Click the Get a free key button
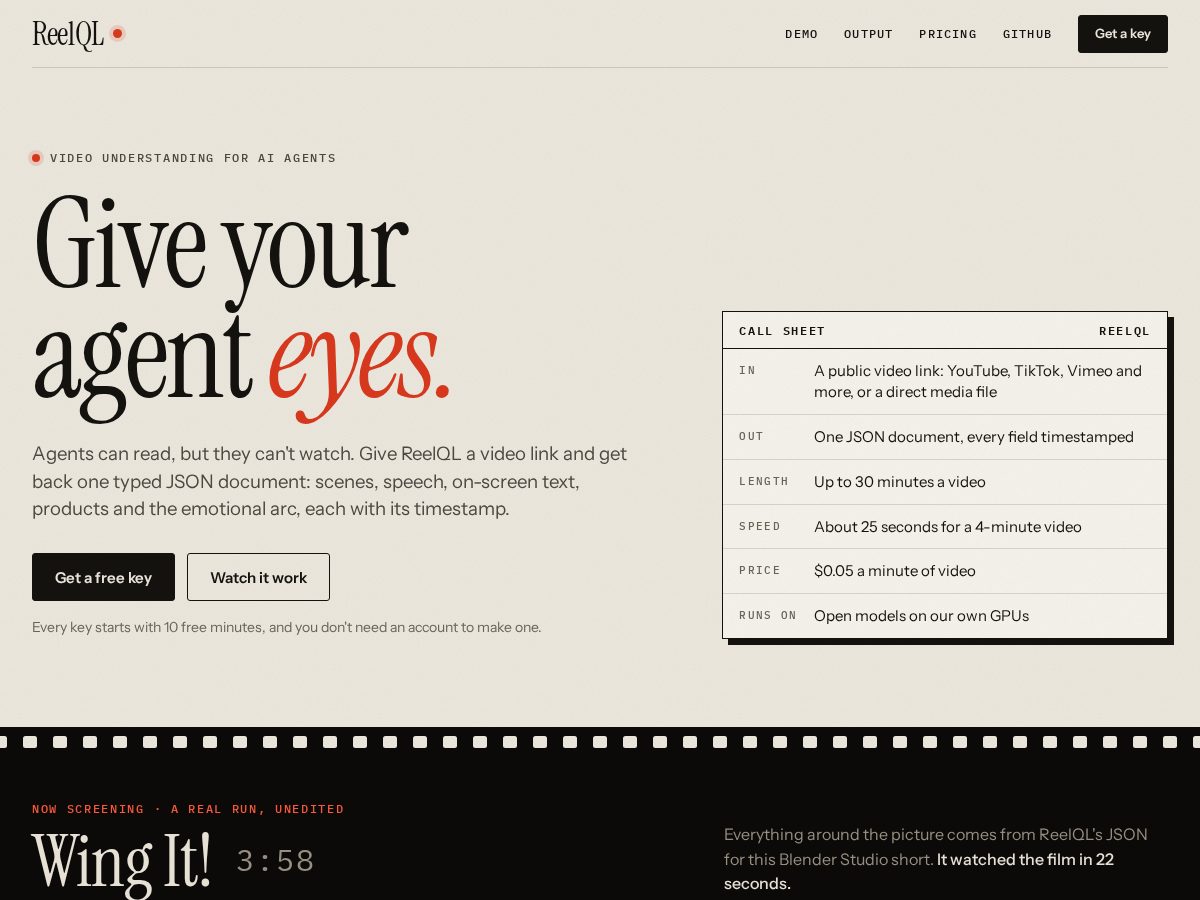Viewport: 1200px width, 900px height. tap(103, 577)
